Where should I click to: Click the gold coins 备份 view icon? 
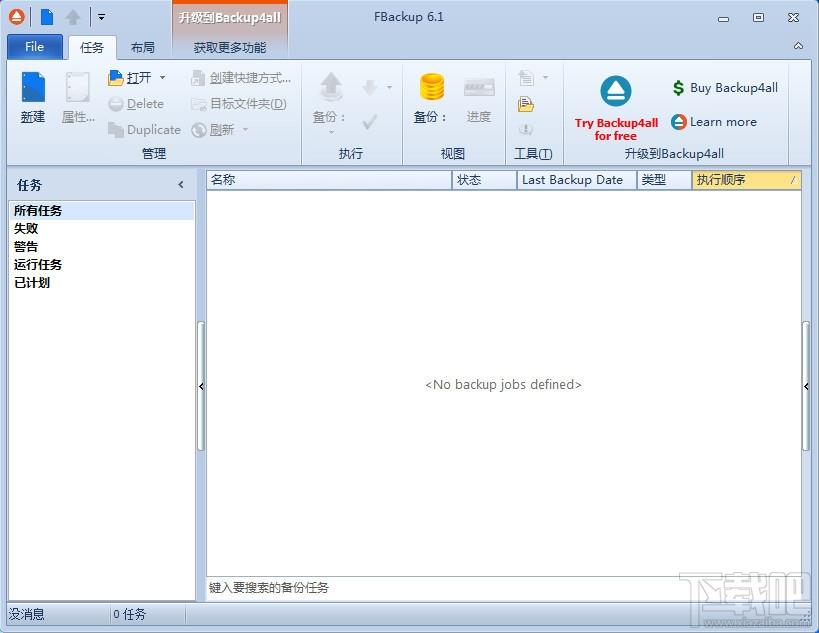tap(431, 87)
